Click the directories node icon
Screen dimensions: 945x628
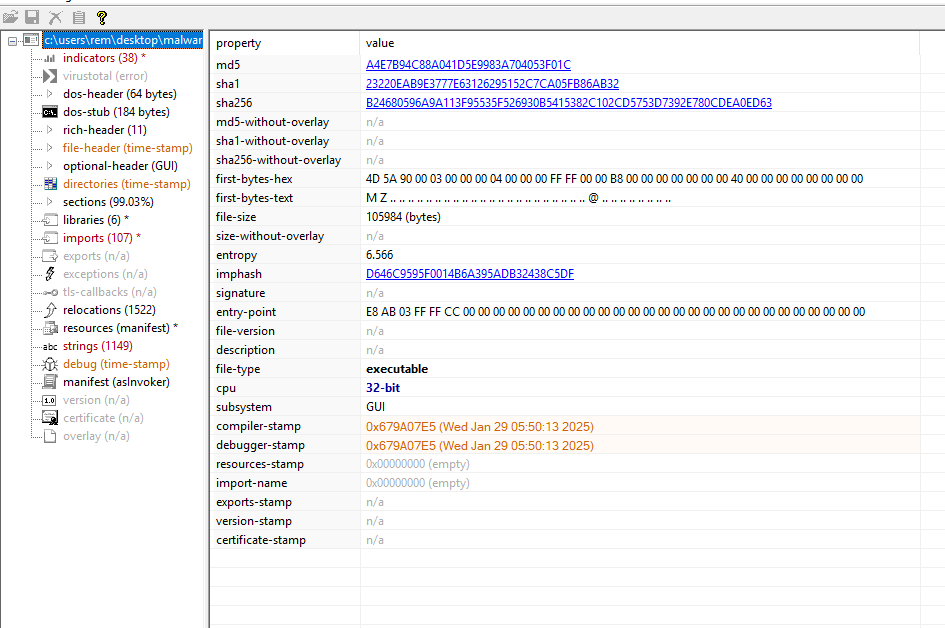(51, 184)
